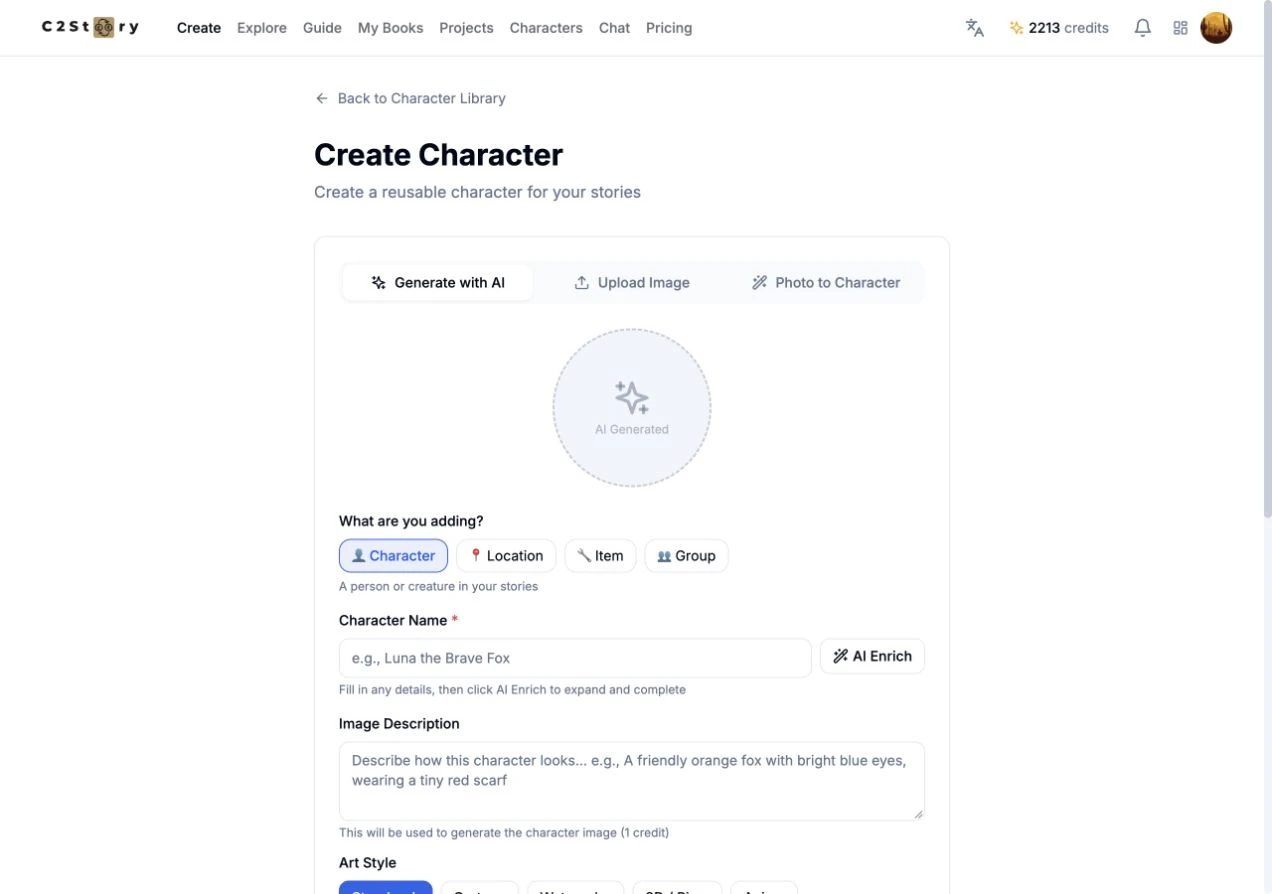Open the Pricing page
The height and width of the screenshot is (894, 1272).
click(669, 28)
